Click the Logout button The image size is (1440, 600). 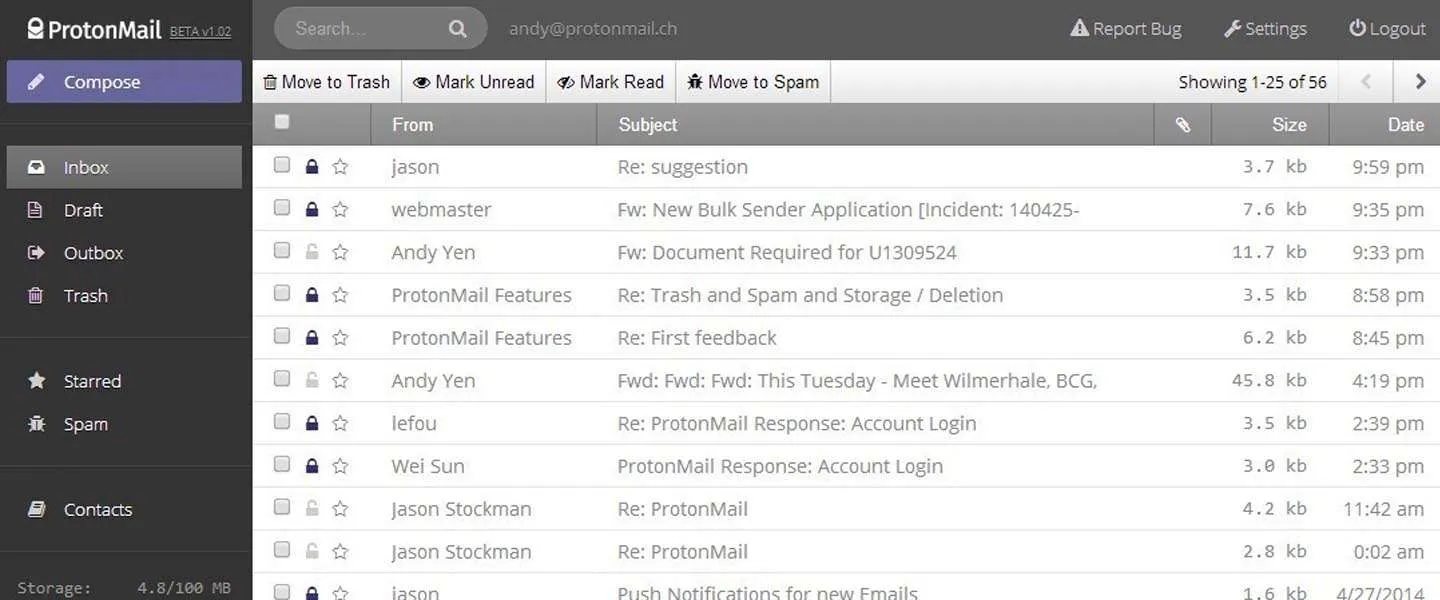tap(1386, 28)
